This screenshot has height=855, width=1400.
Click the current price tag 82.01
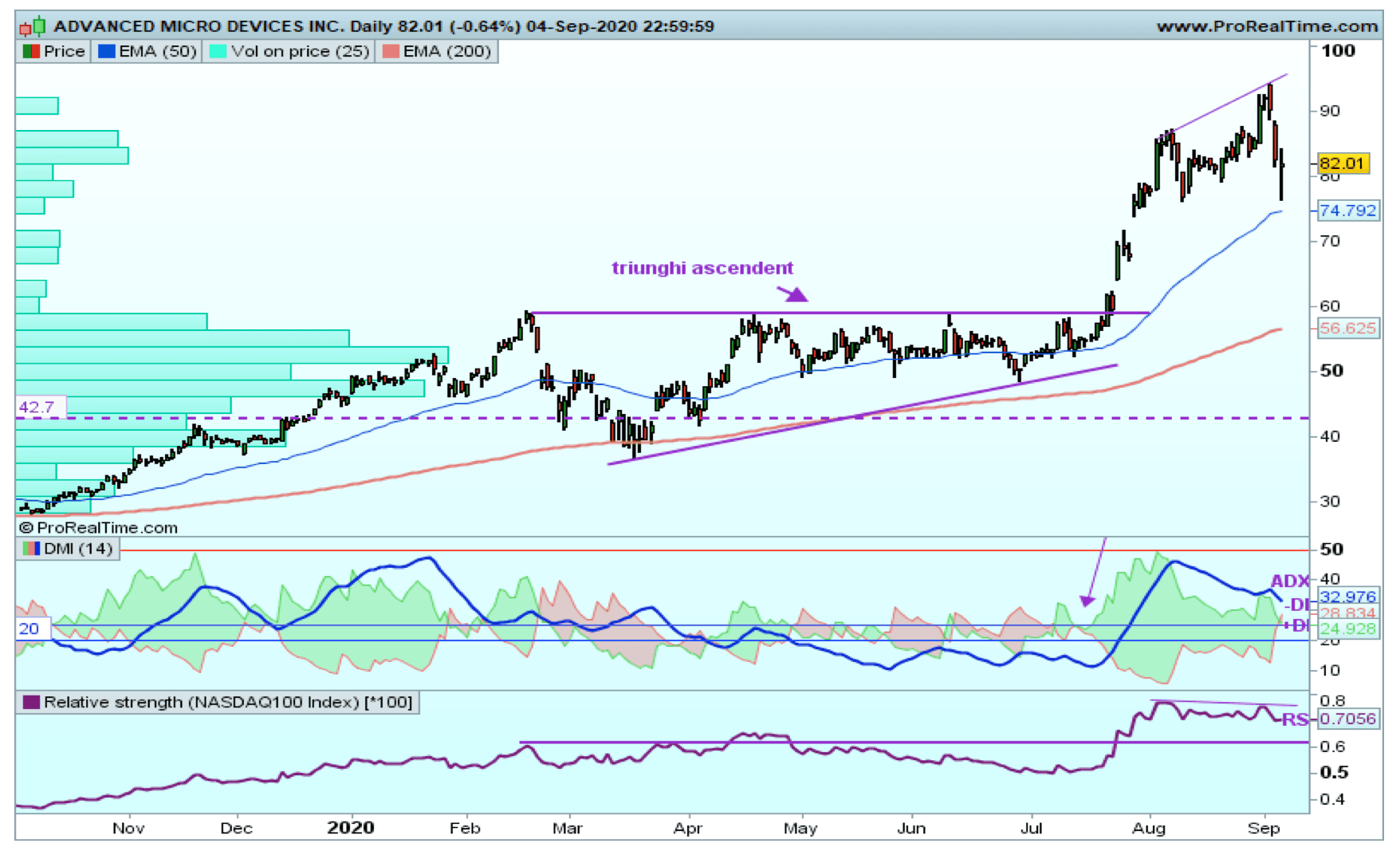click(1343, 164)
